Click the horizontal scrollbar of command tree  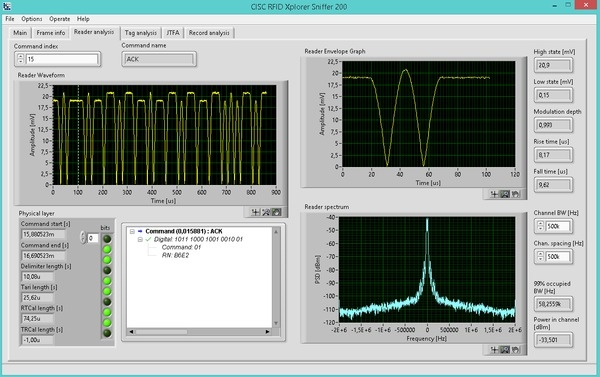(x=199, y=332)
